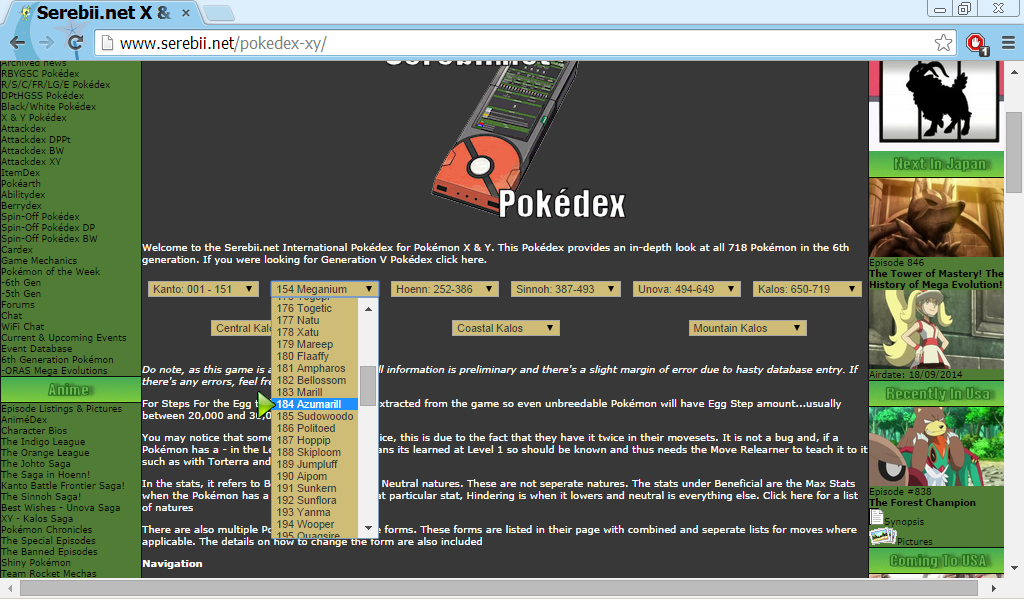1024x600 pixels.
Task: Click the page vertical scrollbar thumb
Action: tap(1014, 151)
